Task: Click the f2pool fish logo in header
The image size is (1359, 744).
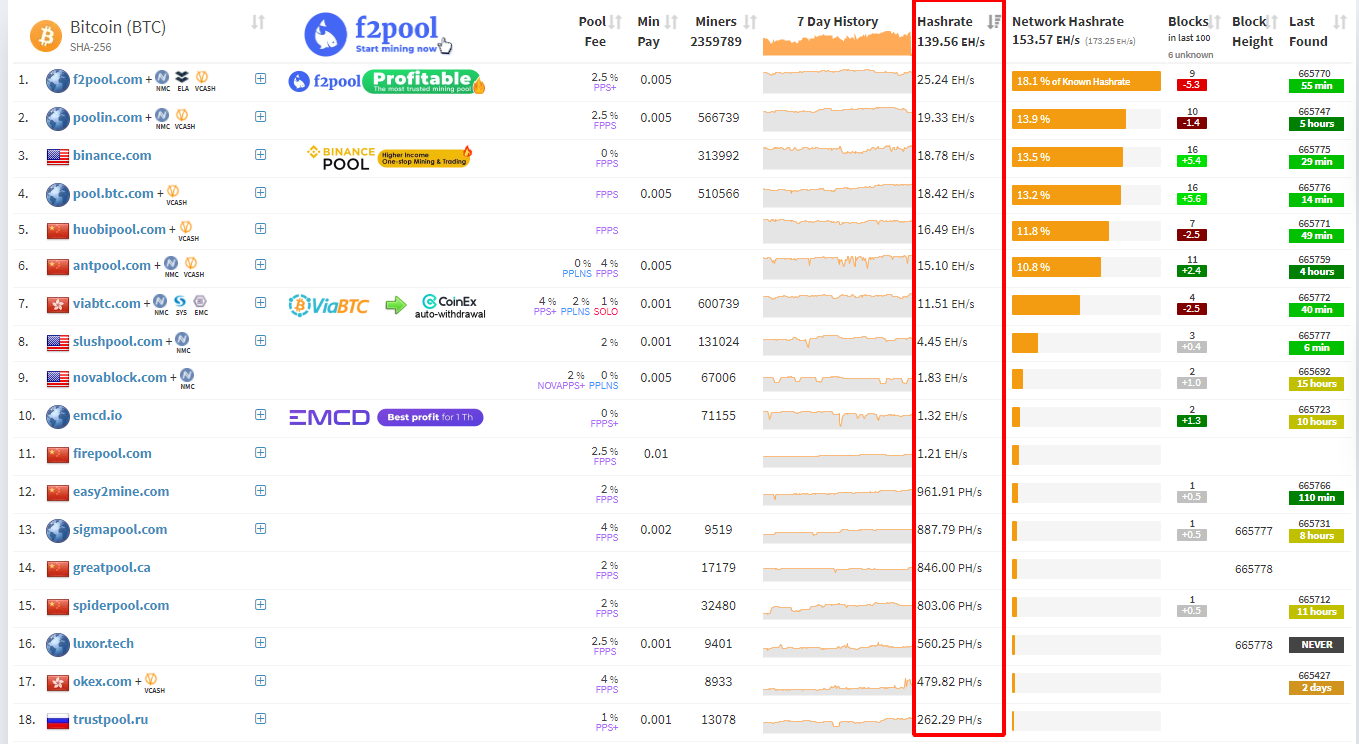Action: pyautogui.click(x=326, y=35)
